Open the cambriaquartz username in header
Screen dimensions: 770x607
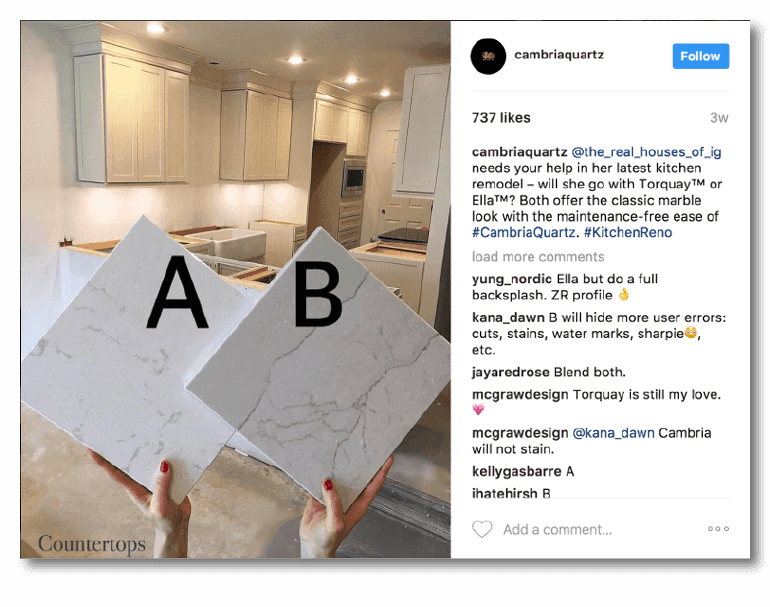pyautogui.click(x=559, y=55)
